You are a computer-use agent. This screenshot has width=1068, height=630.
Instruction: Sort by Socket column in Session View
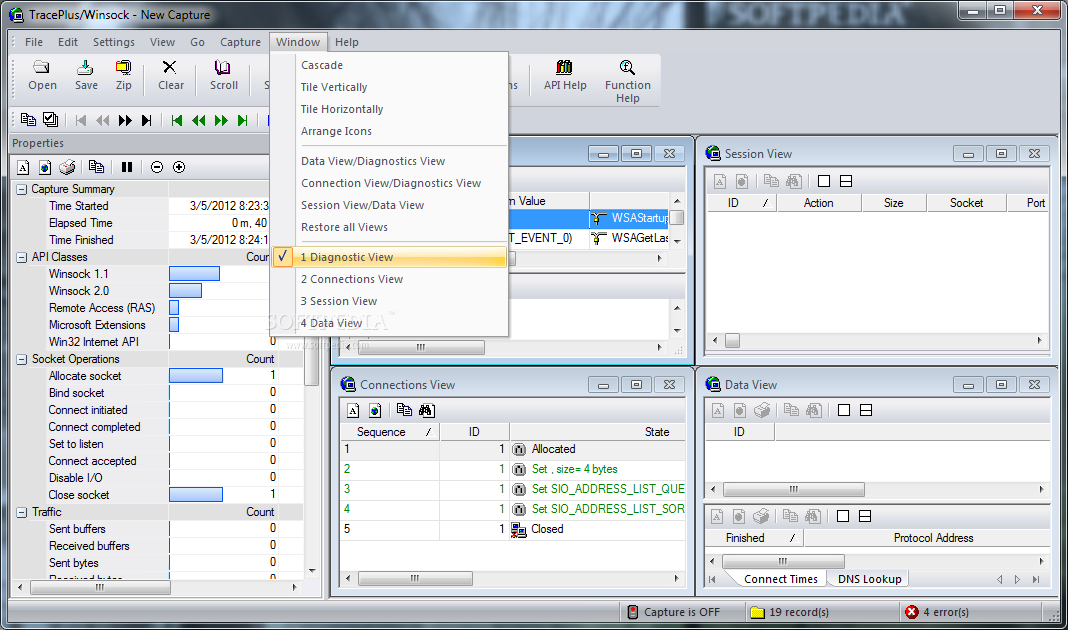[x=966, y=203]
